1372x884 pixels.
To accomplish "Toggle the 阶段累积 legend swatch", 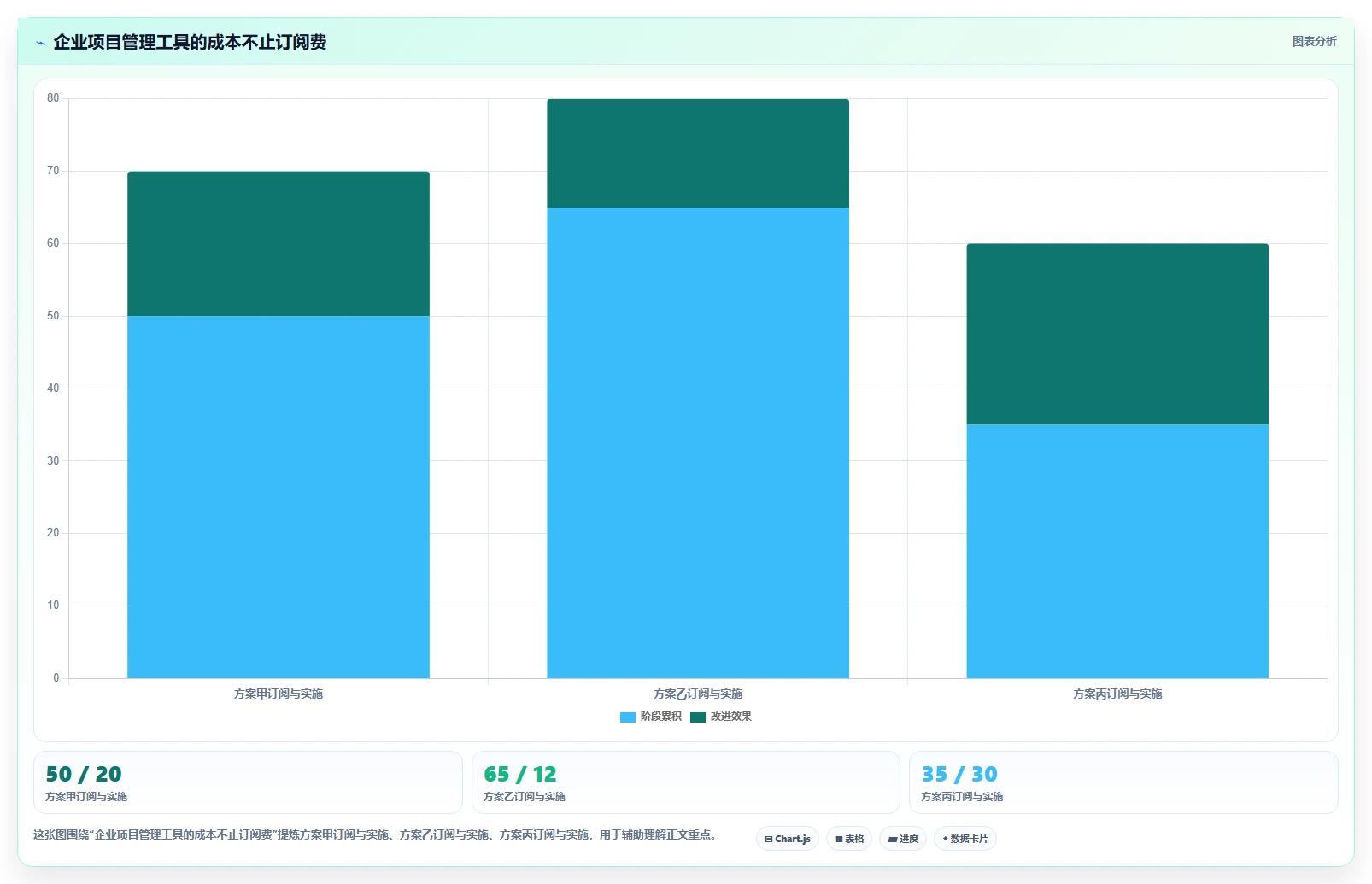I will coord(628,717).
